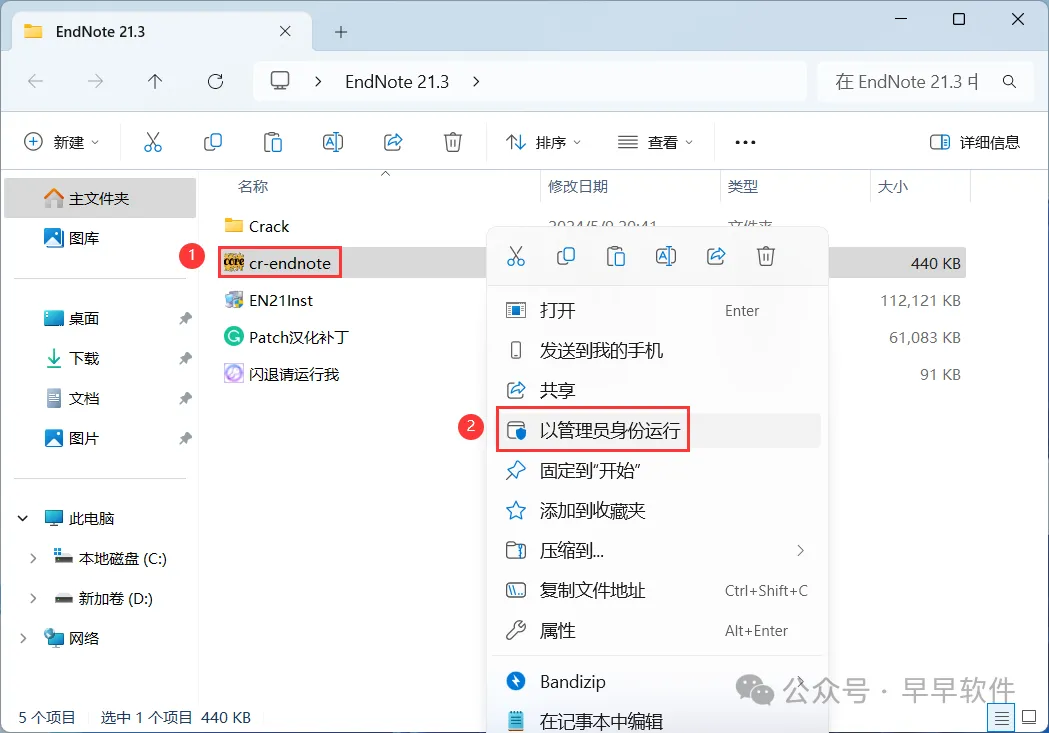Screen dimensions: 1049x733
Task: Open 桌面 in the sidebar
Action: pyautogui.click(x=100, y=318)
